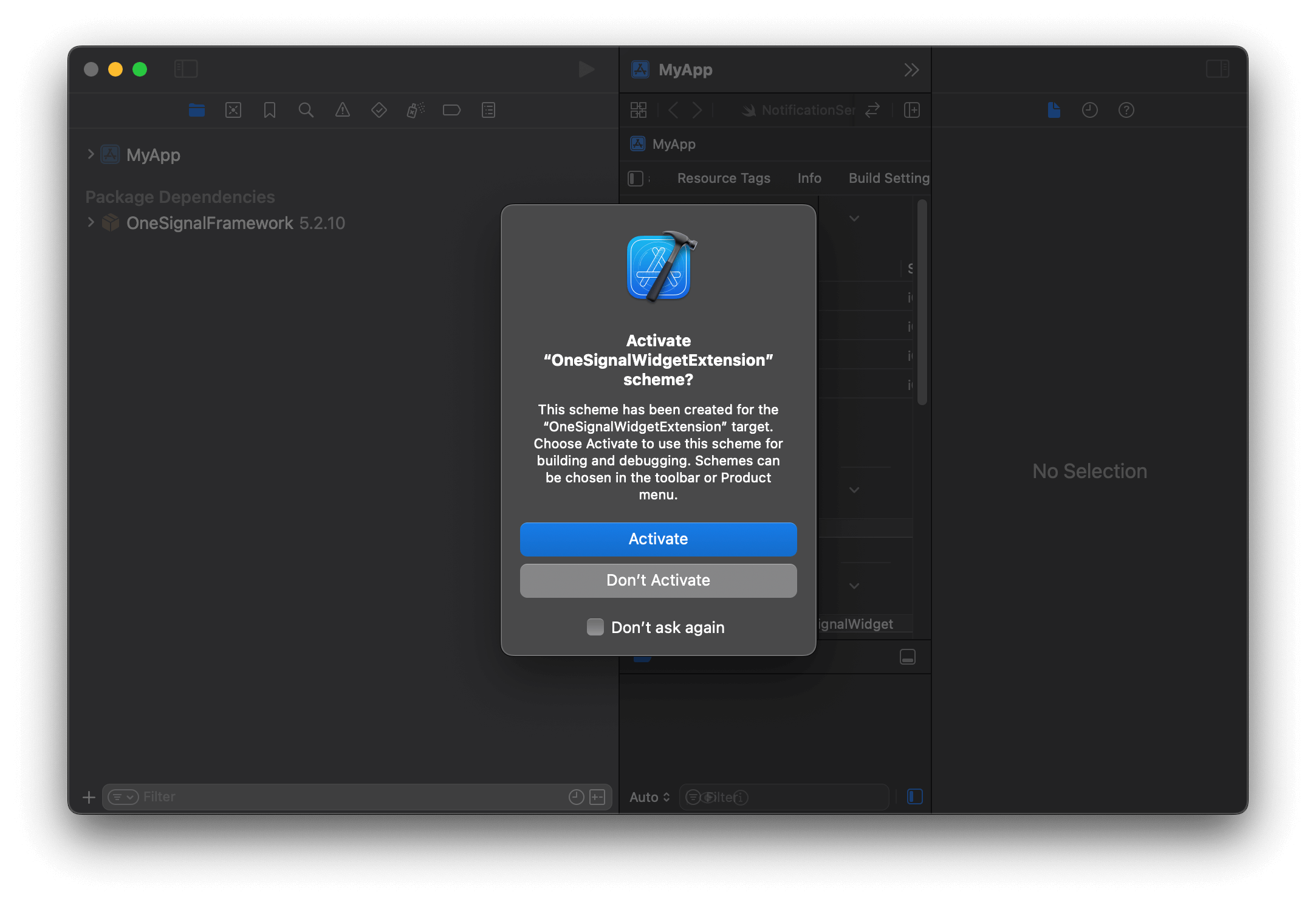Viewport: 1316px width, 904px height.
Task: Toggle the inspector panel button
Action: 1218,69
